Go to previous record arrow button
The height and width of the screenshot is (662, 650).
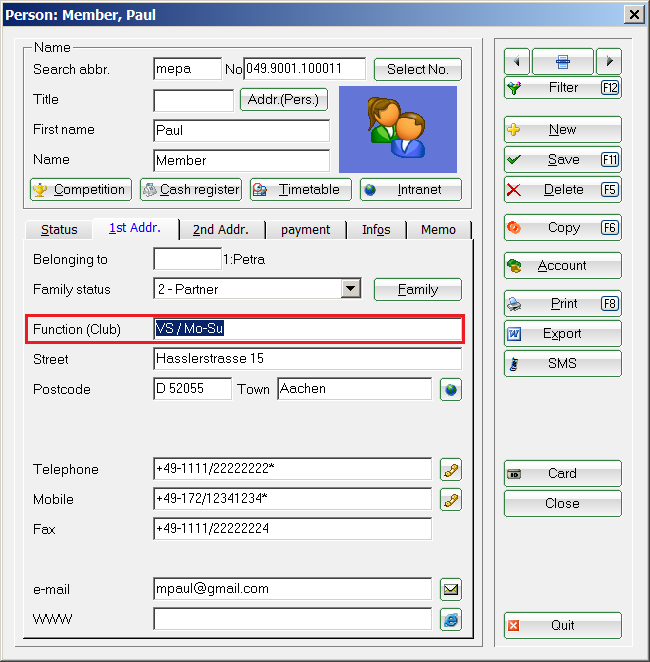(517, 61)
